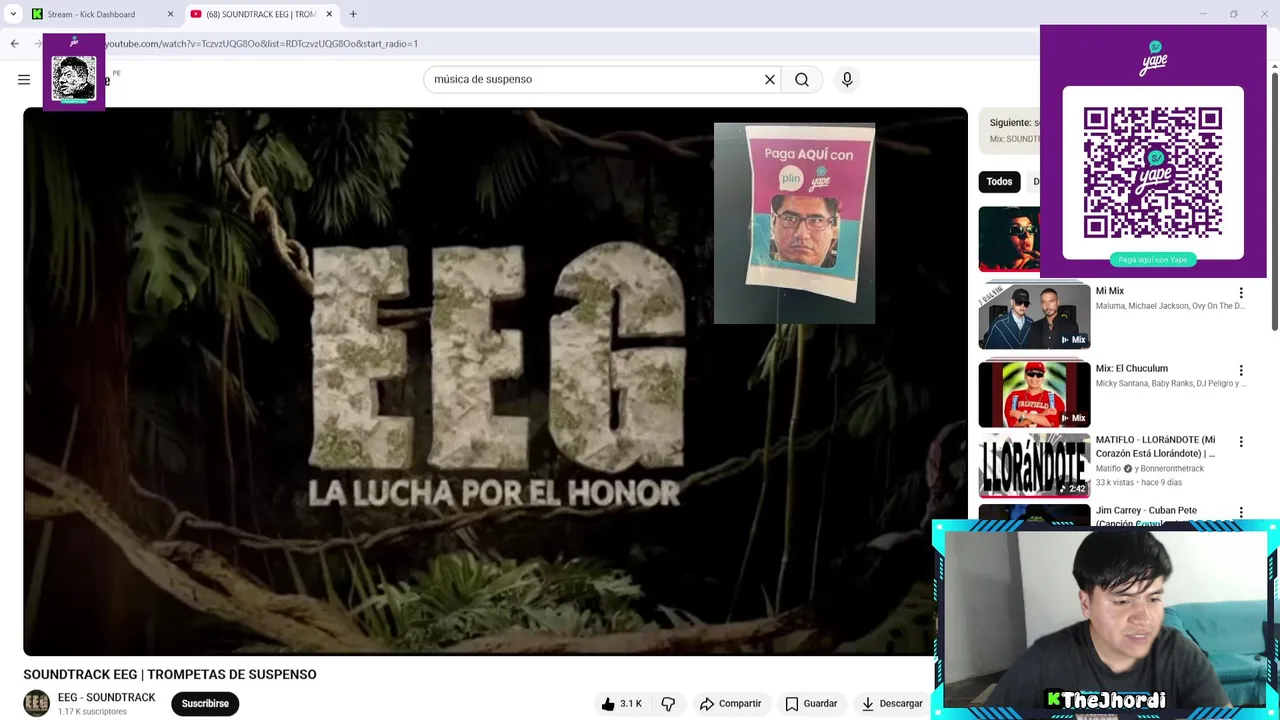This screenshot has height=720, width=1280.
Task: Open the tab search dropdown arrow
Action: click(x=13, y=14)
